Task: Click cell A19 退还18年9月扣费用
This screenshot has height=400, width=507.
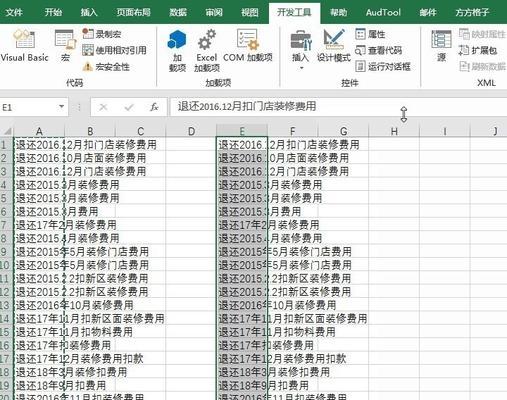Action: [x=39, y=386]
